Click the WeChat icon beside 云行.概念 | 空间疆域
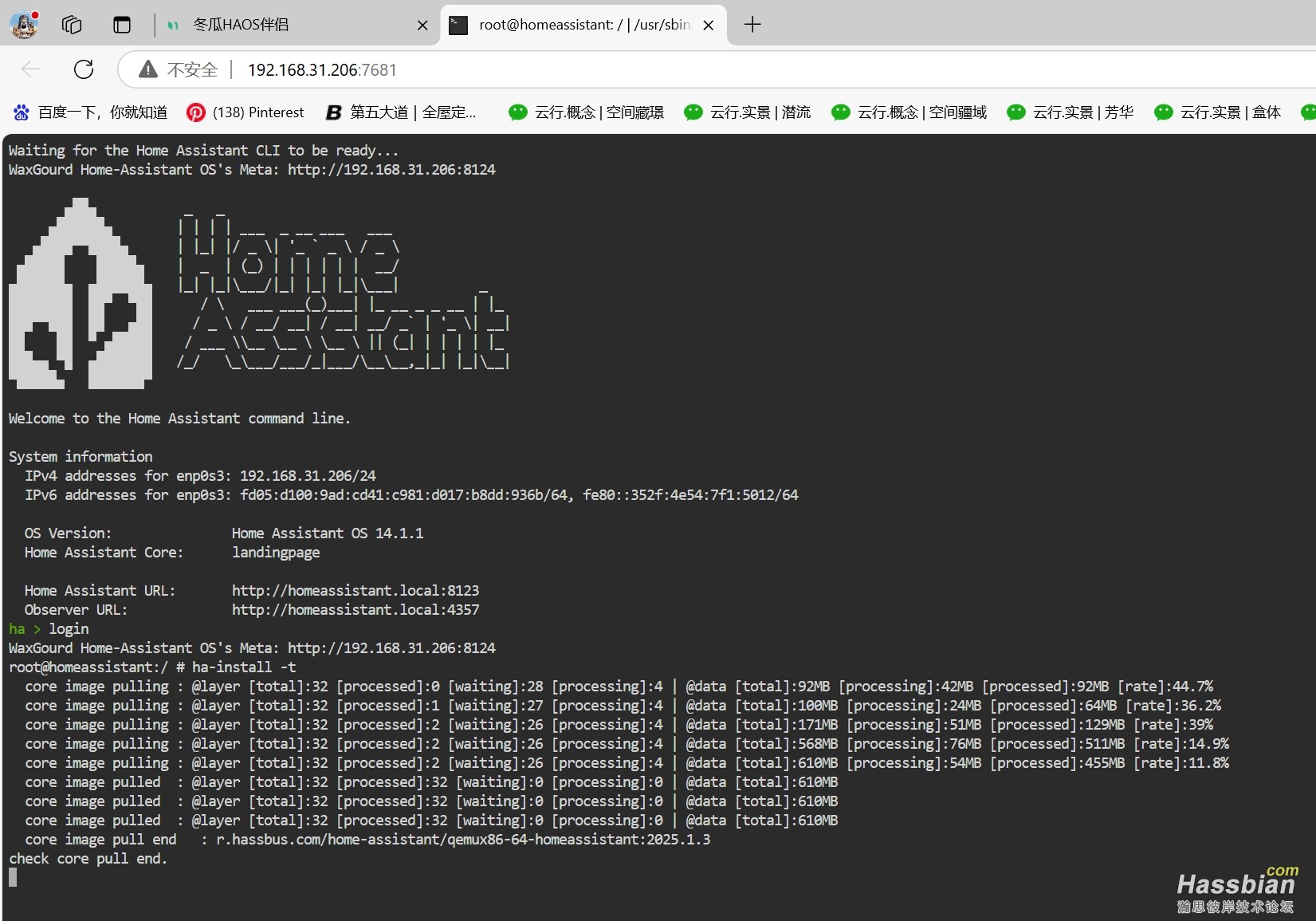This screenshot has height=921, width=1316. tap(841, 112)
